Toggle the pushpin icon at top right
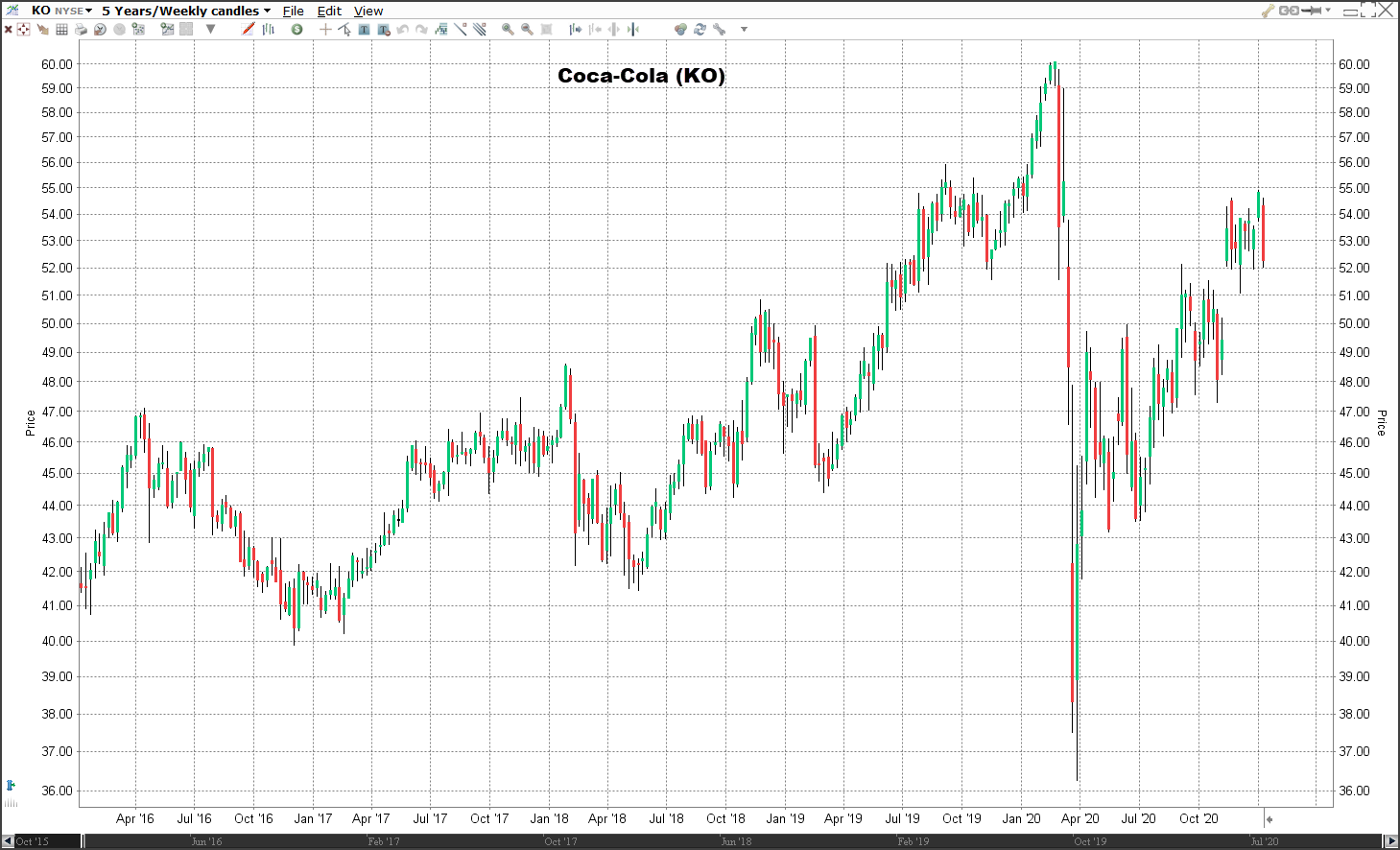The height and width of the screenshot is (850, 1400). [1312, 11]
